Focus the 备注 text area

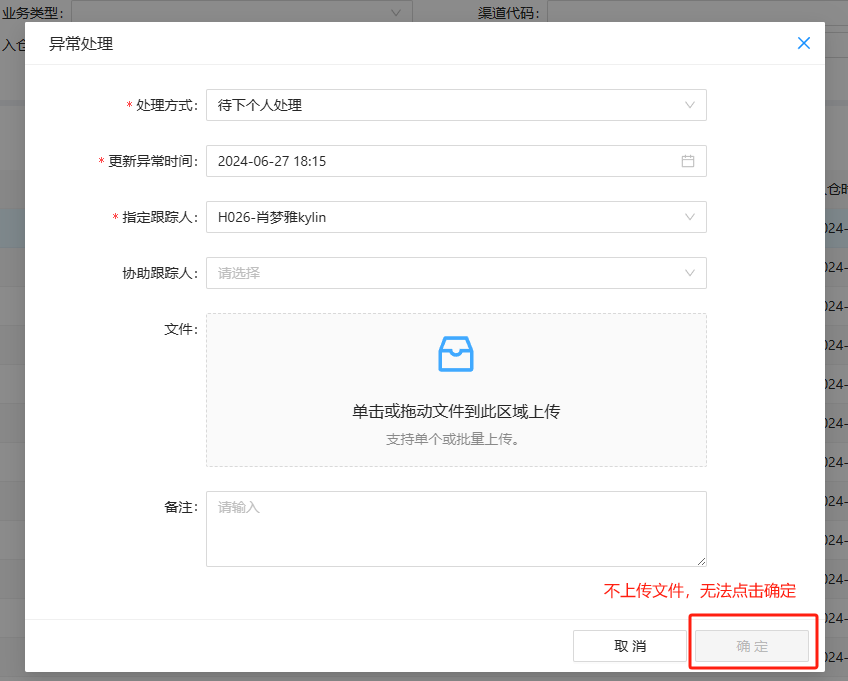pyautogui.click(x=456, y=529)
